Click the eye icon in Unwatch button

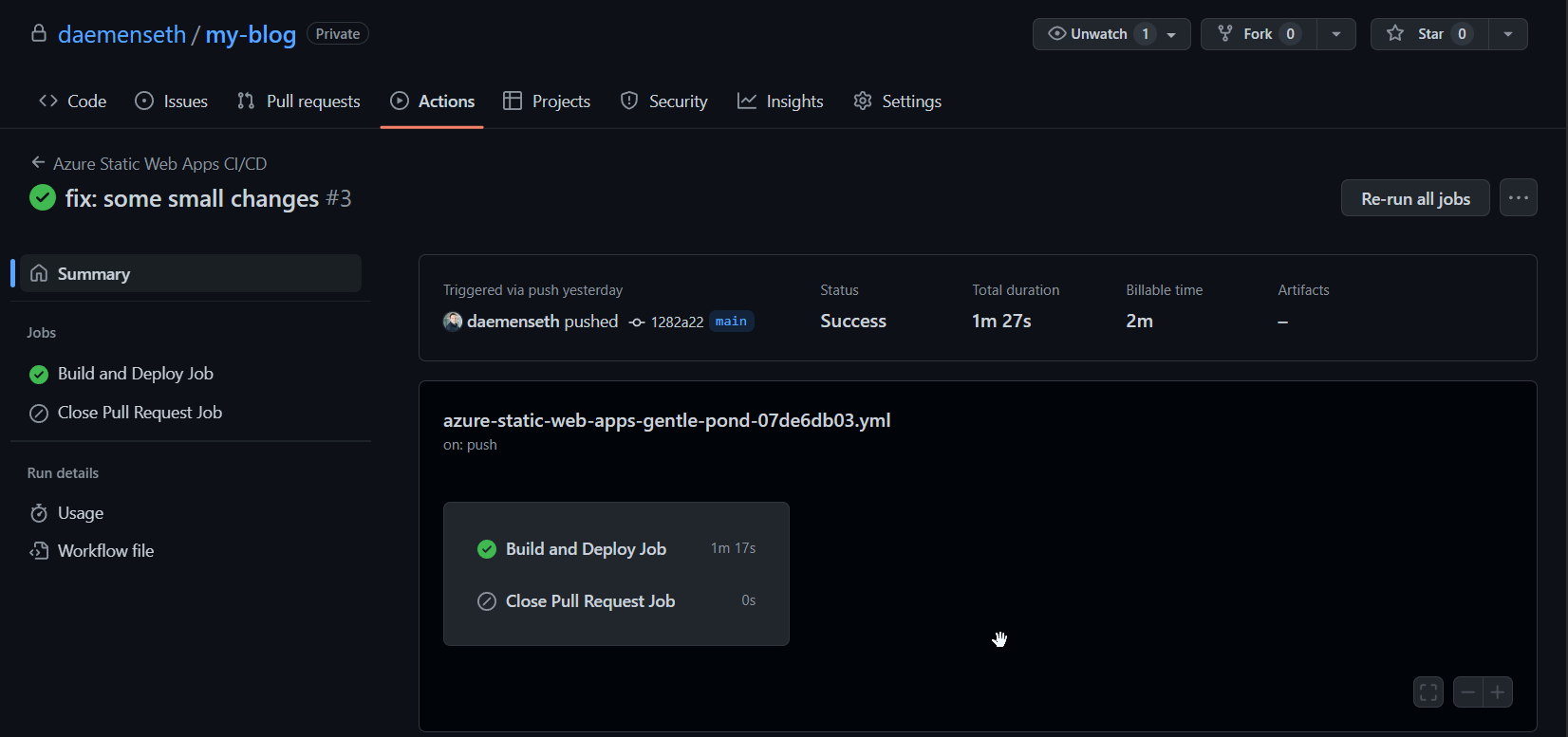point(1056,34)
